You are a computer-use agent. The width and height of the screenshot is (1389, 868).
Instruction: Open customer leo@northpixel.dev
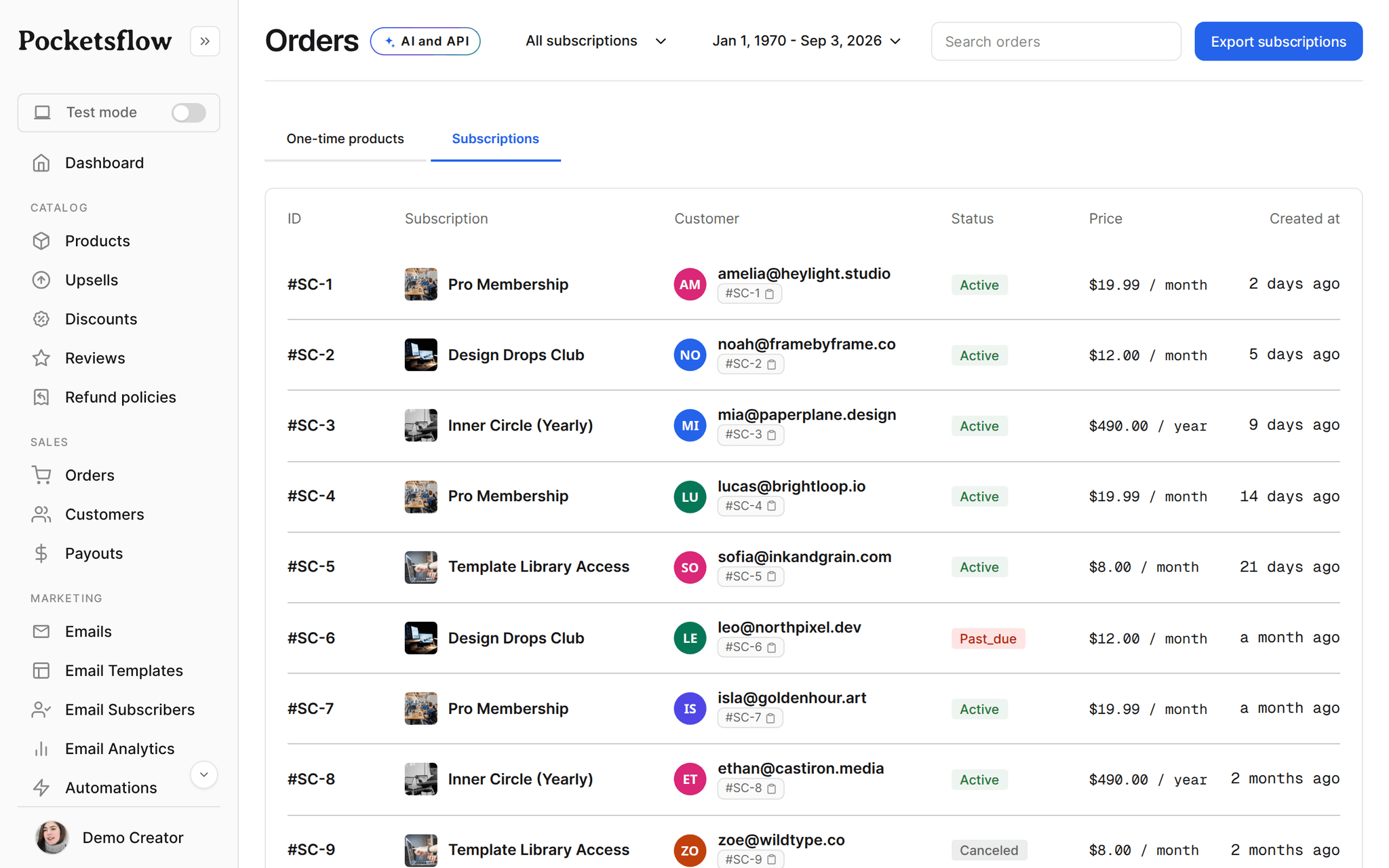(789, 627)
